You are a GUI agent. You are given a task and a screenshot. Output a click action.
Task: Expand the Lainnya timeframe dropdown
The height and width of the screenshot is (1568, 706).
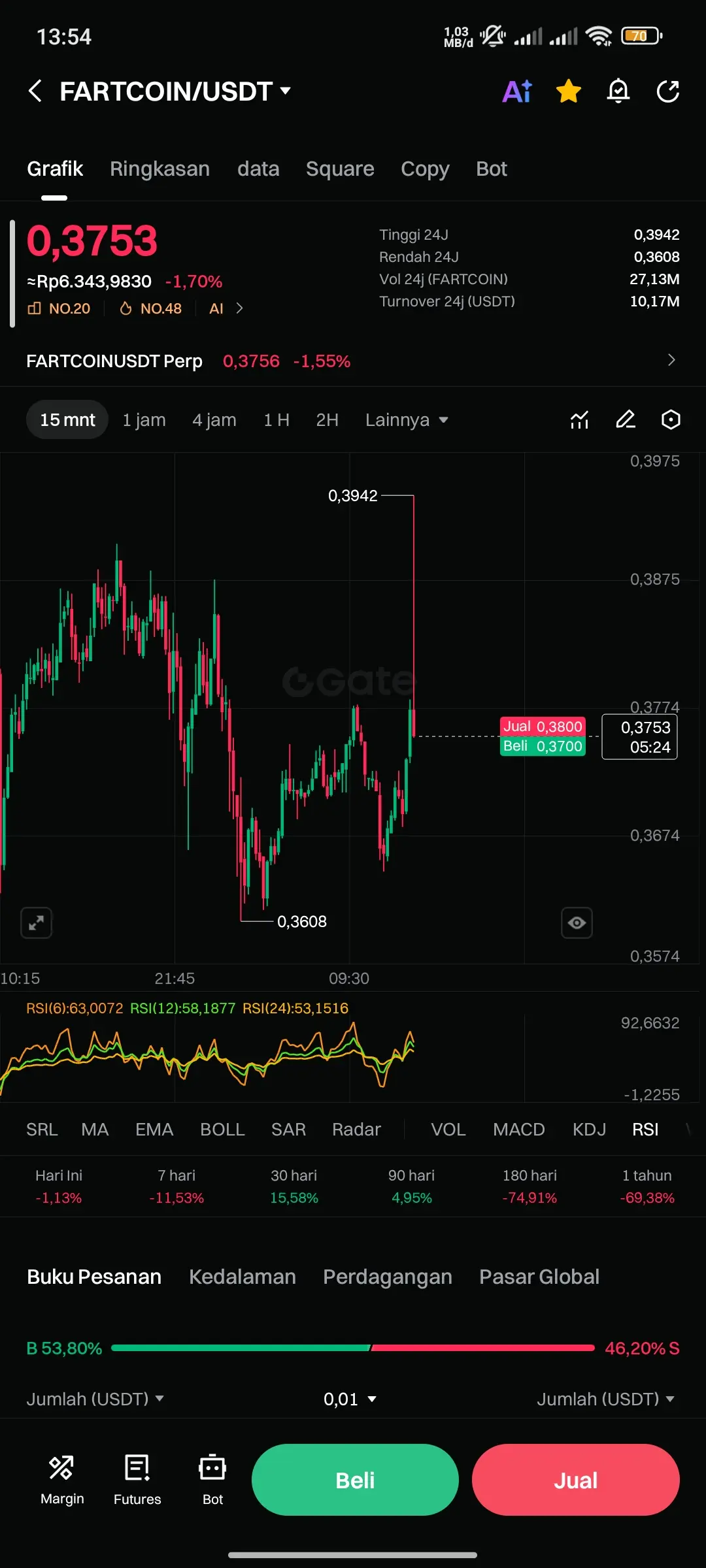(407, 419)
